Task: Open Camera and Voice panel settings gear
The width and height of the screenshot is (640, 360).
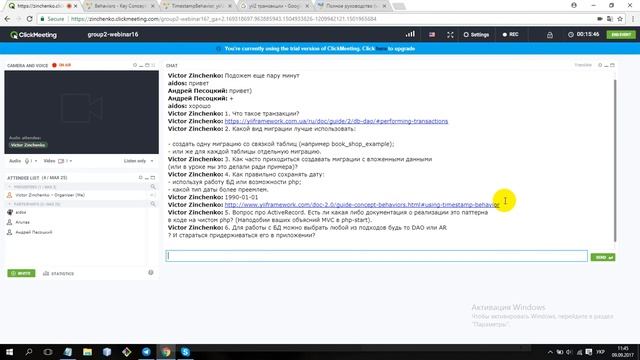Action: click(x=135, y=65)
